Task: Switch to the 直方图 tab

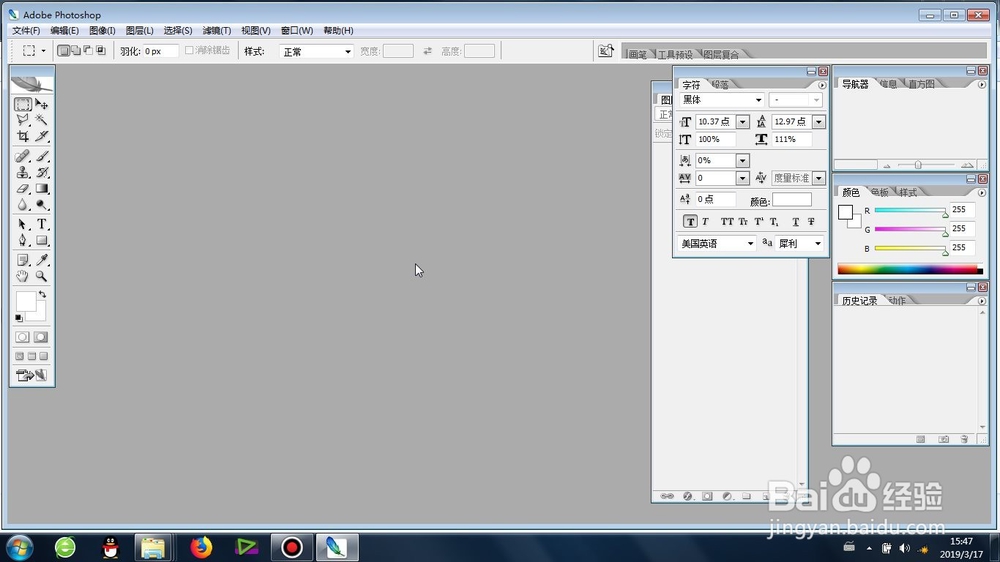Action: tap(921, 84)
